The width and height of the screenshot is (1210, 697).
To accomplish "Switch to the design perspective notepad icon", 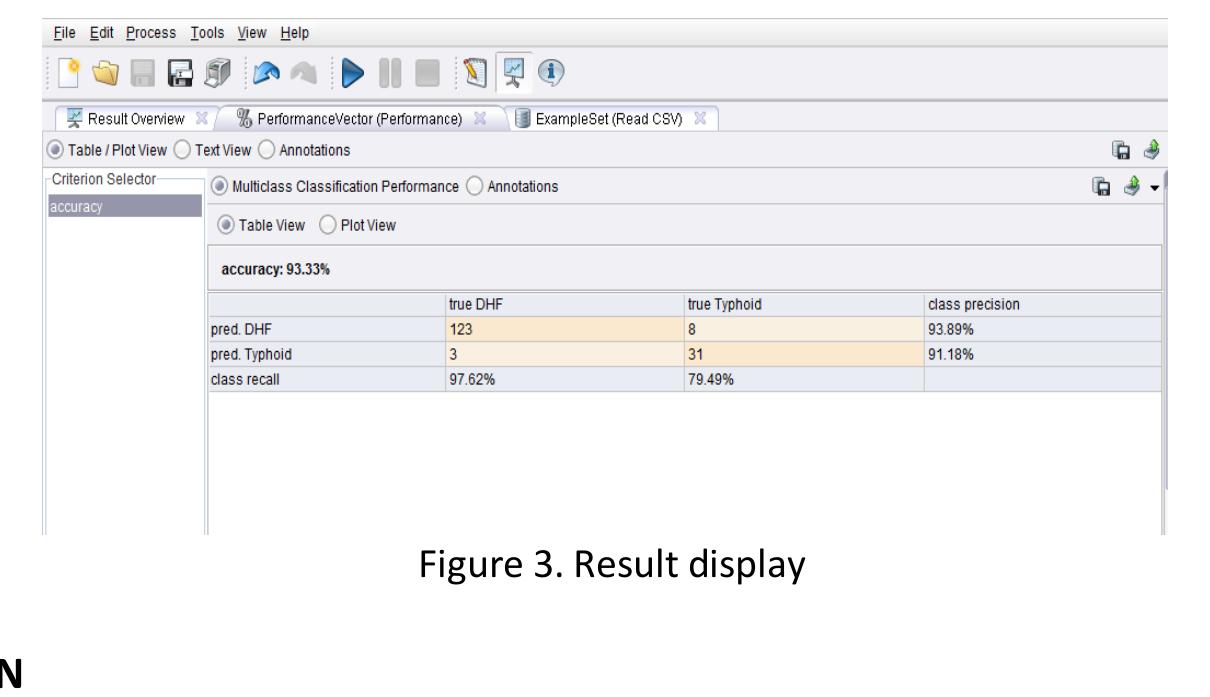I will (x=475, y=74).
